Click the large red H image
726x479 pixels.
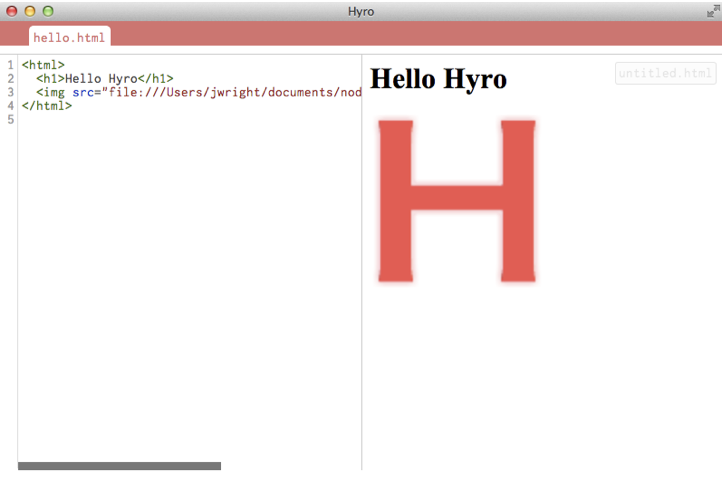point(457,201)
